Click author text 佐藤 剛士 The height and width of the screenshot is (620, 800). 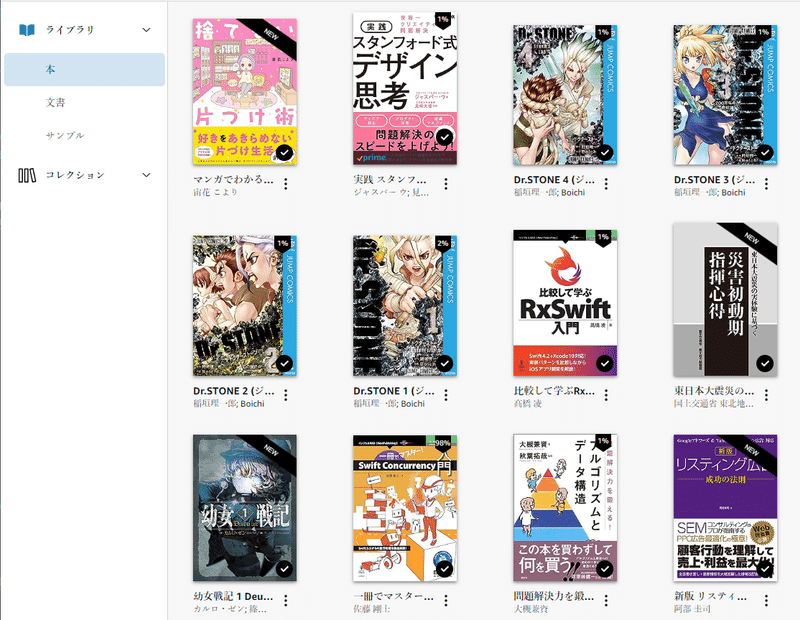click(x=372, y=609)
